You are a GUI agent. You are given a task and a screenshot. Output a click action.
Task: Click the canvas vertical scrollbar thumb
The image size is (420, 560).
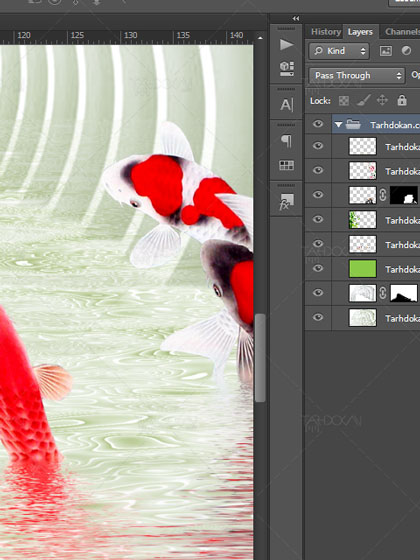pos(260,358)
